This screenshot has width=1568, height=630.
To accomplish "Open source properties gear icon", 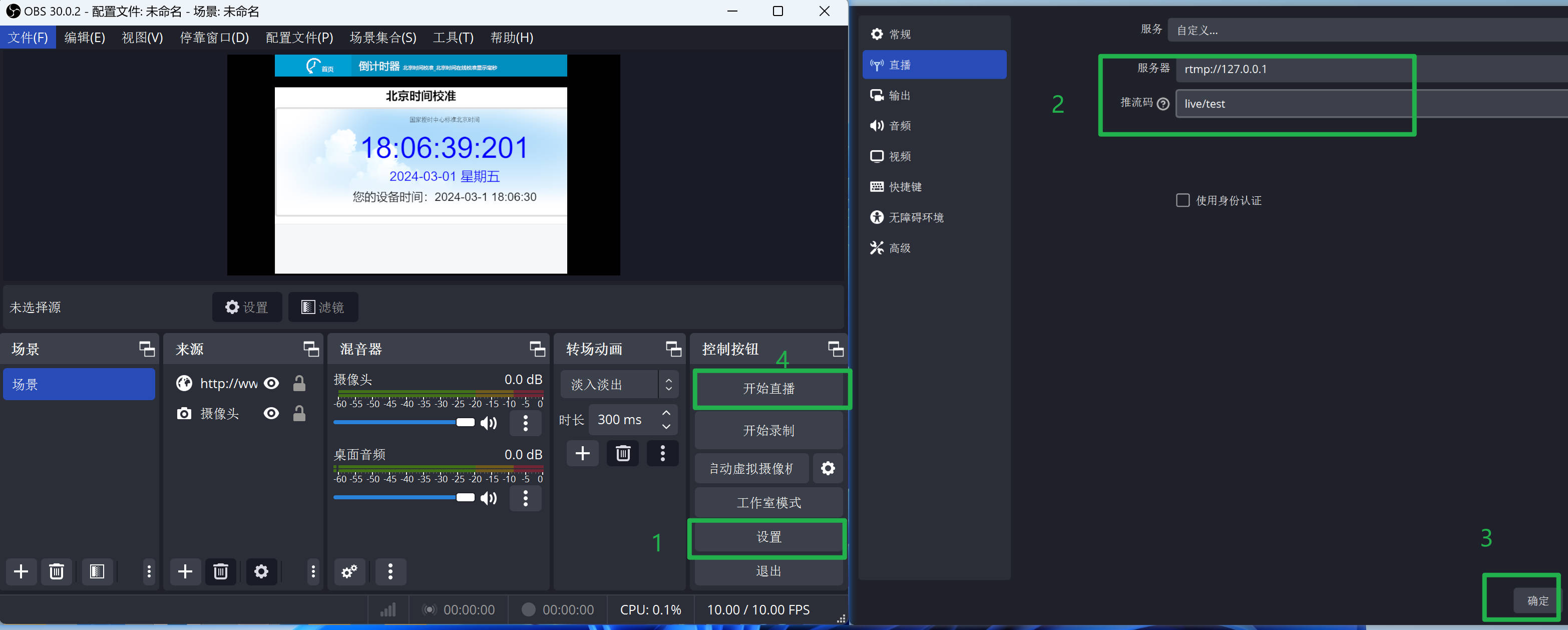I will (x=261, y=571).
